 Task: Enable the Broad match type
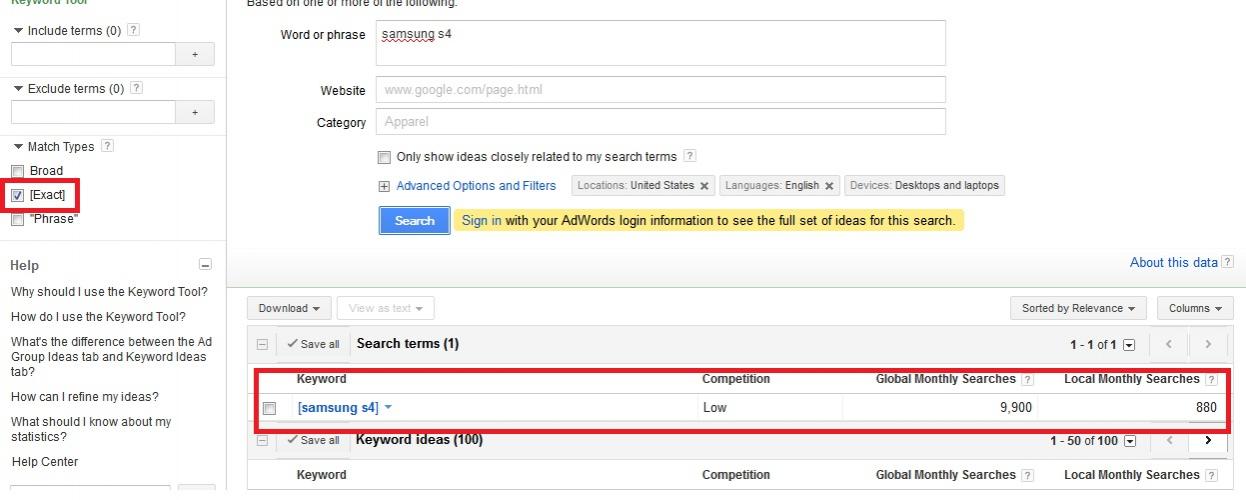click(x=17, y=171)
